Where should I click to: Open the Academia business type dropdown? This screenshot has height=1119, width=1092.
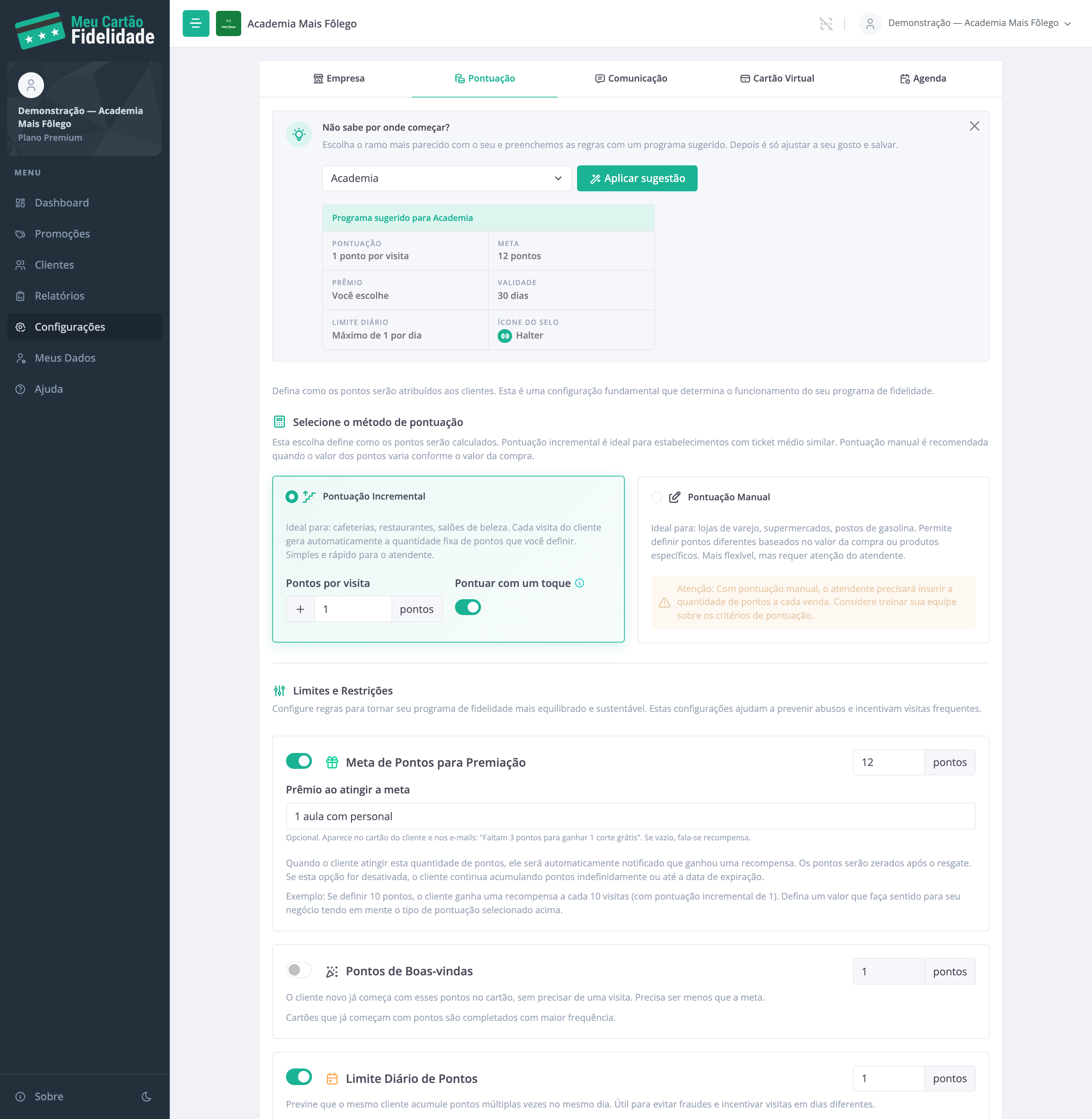tap(447, 178)
